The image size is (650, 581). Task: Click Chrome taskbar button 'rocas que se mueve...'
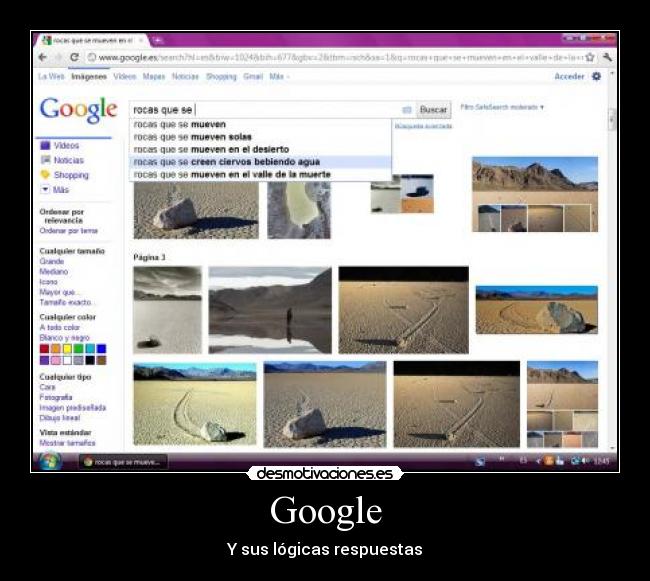(123, 462)
